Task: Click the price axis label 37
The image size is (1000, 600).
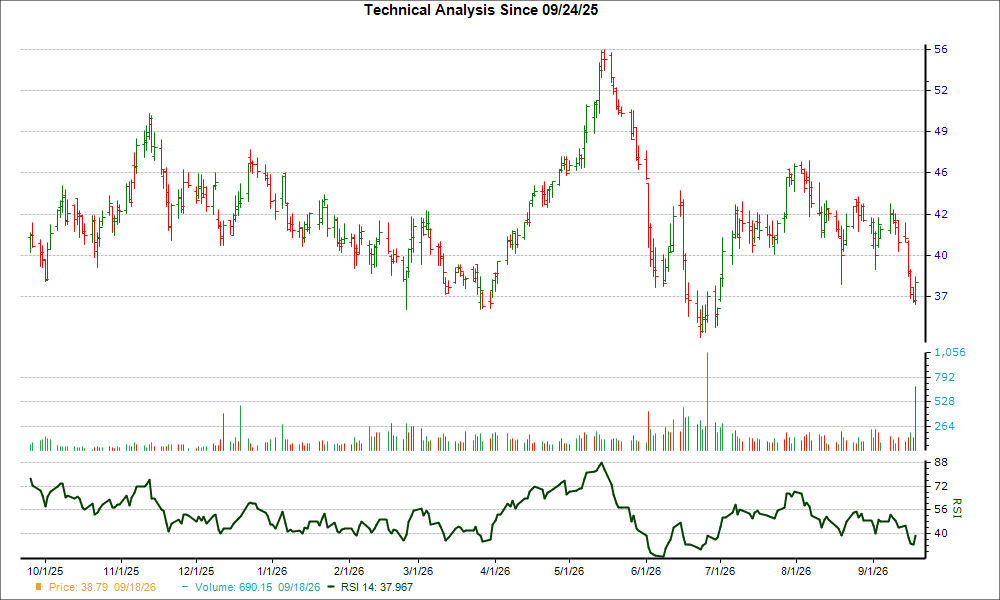Action: click(x=941, y=296)
